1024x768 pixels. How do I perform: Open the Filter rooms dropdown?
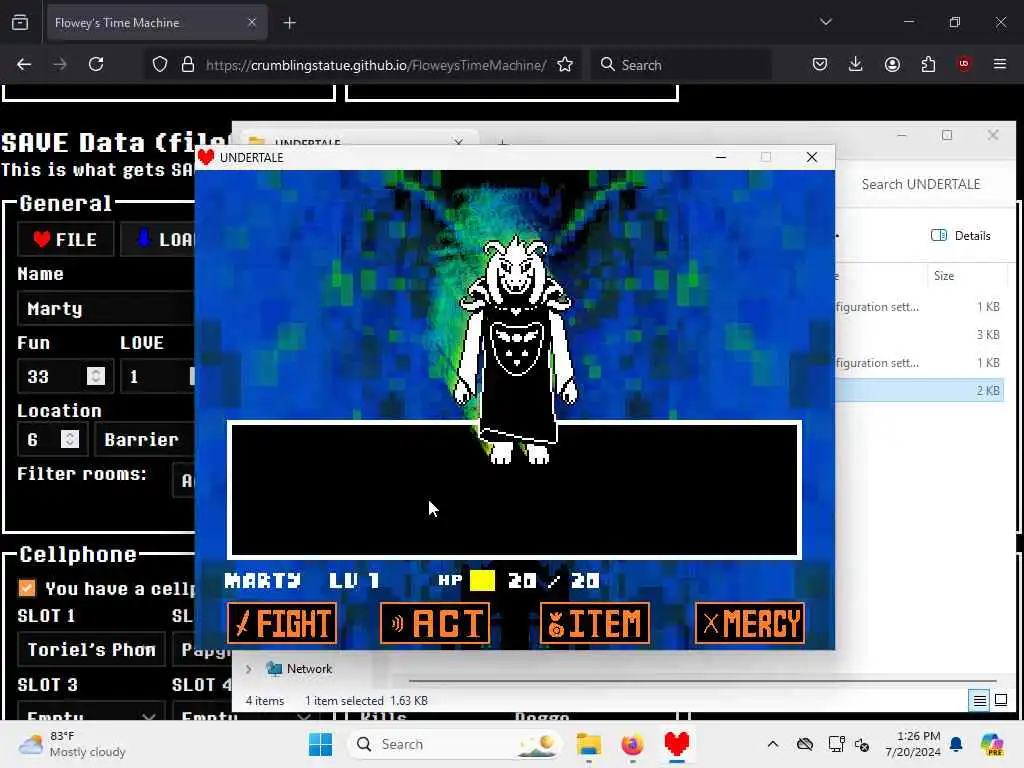184,481
